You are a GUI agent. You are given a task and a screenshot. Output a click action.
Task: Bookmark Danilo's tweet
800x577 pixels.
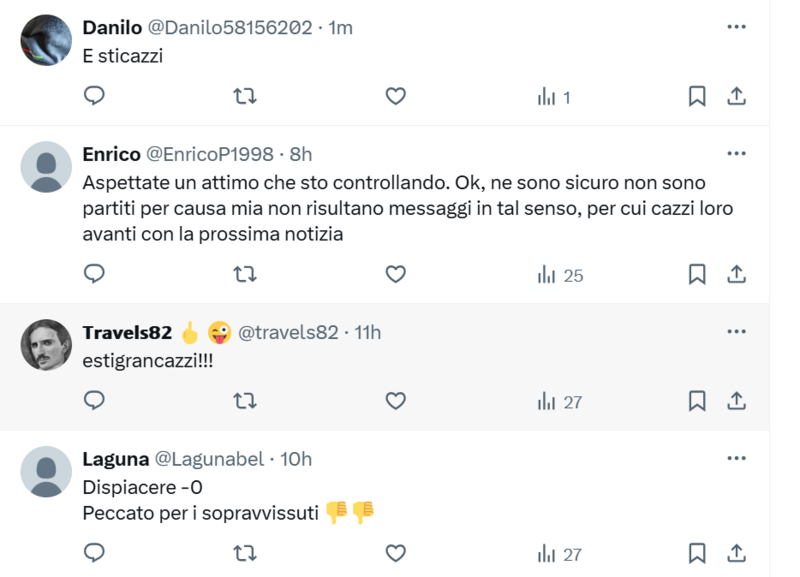(697, 97)
